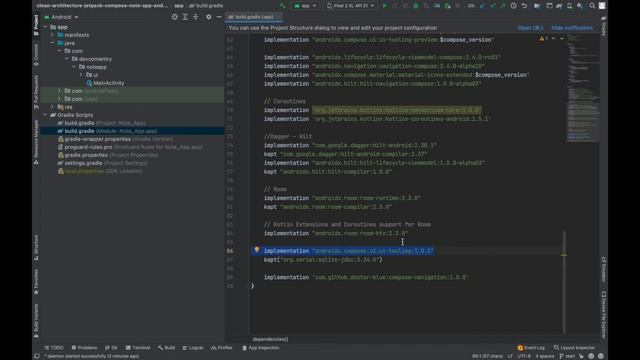
Task: Select the build.gradle (app) editor tab
Action: [254, 17]
